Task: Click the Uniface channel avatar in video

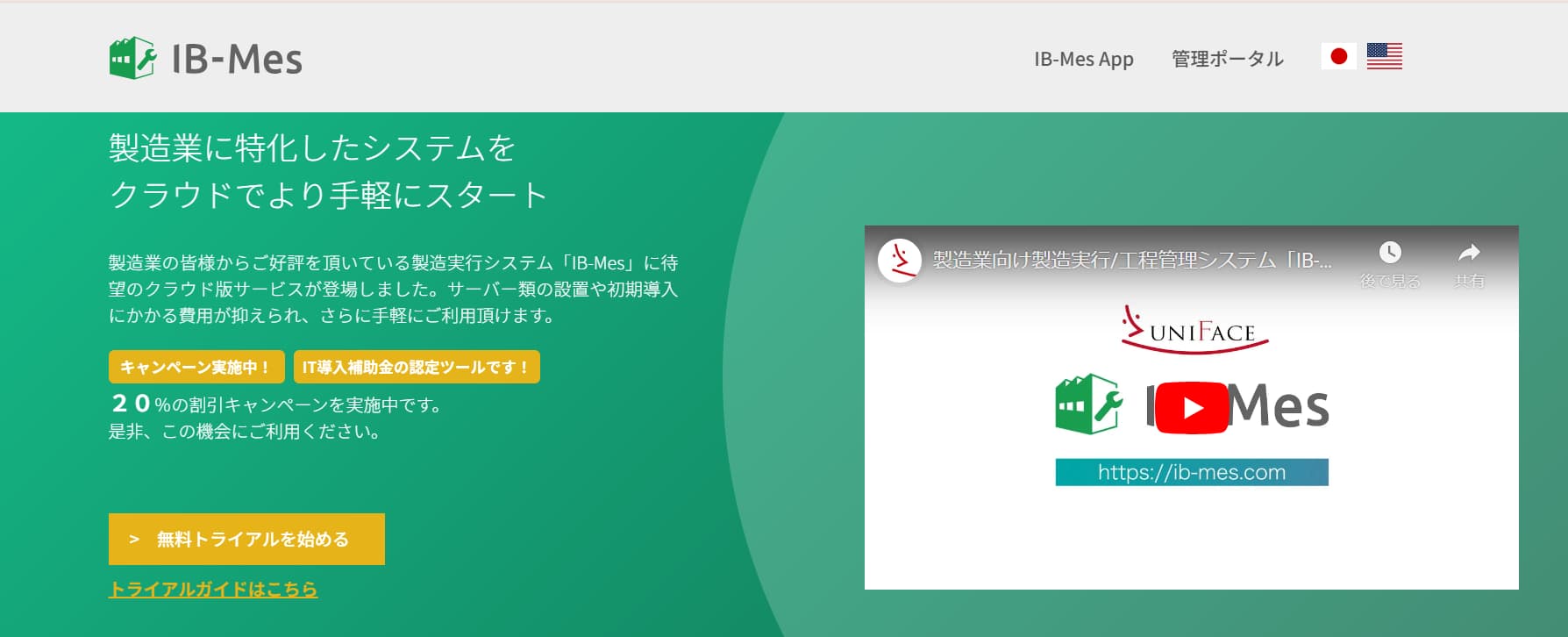Action: tap(900, 261)
